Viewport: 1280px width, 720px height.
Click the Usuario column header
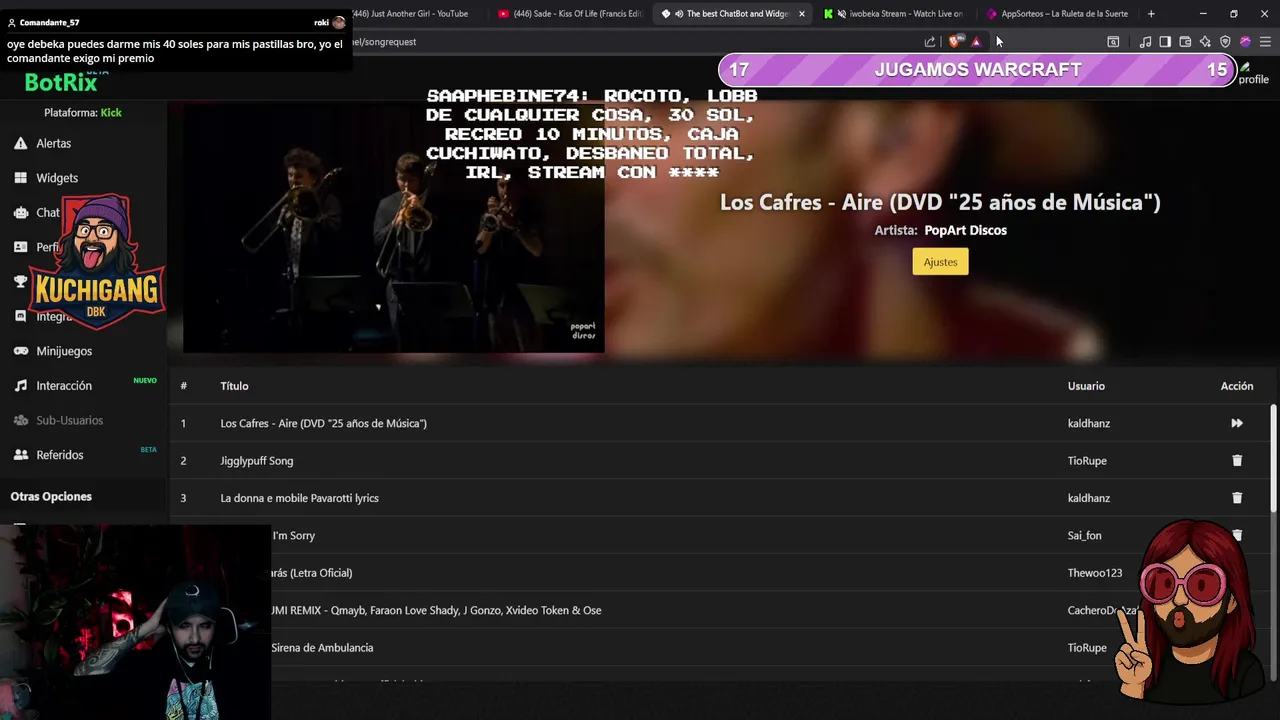1086,386
